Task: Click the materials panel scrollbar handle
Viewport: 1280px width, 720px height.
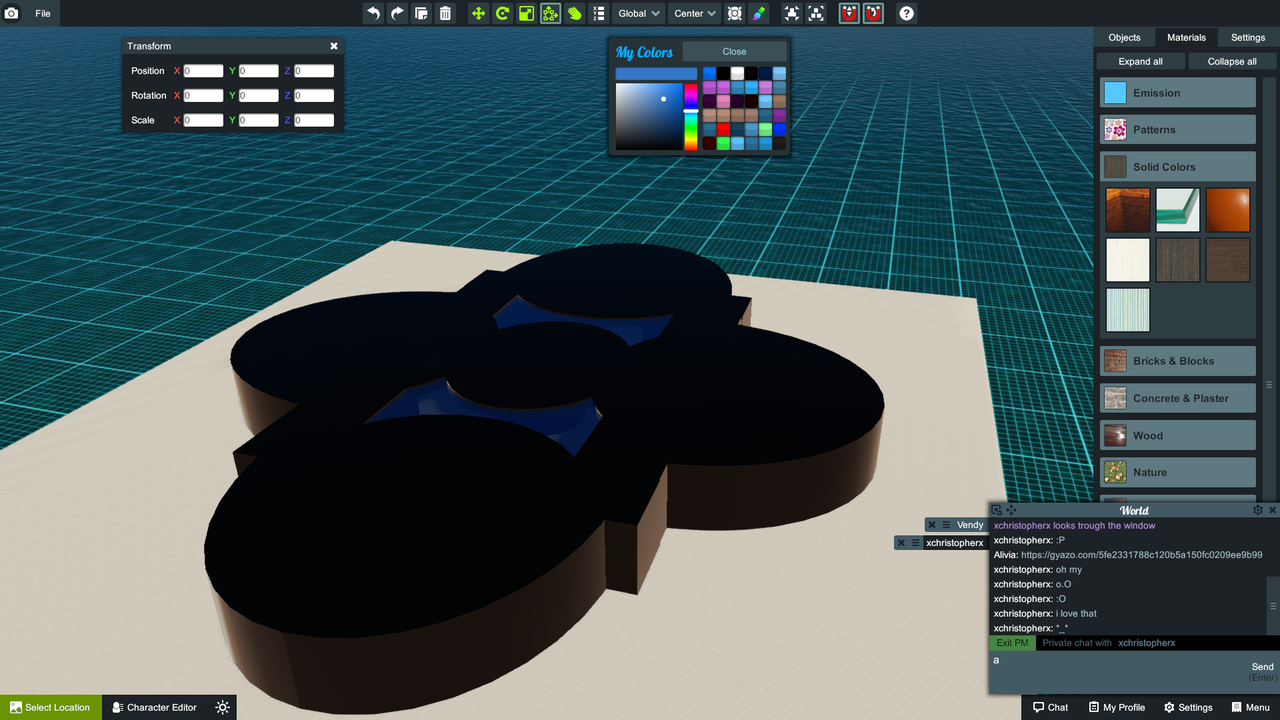Action: [x=1270, y=385]
